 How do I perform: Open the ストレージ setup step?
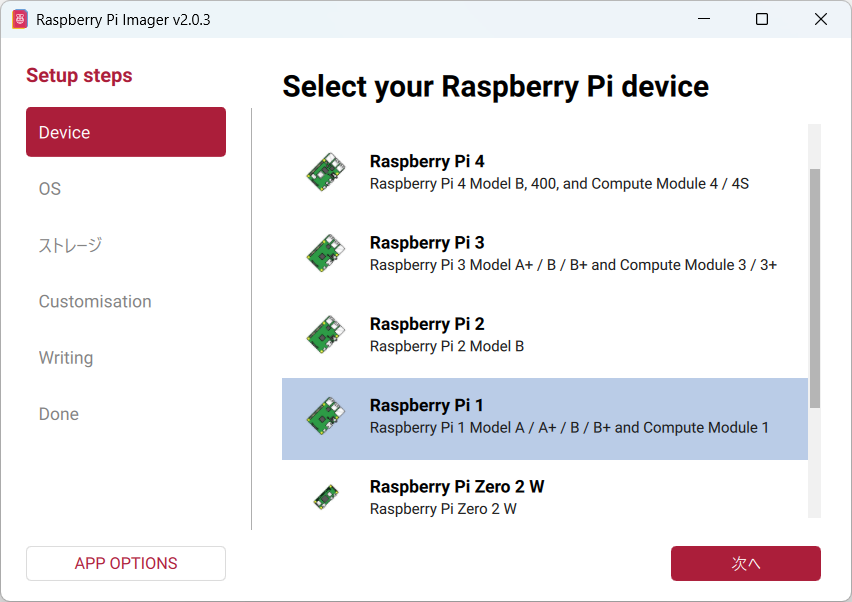pyautogui.click(x=70, y=245)
